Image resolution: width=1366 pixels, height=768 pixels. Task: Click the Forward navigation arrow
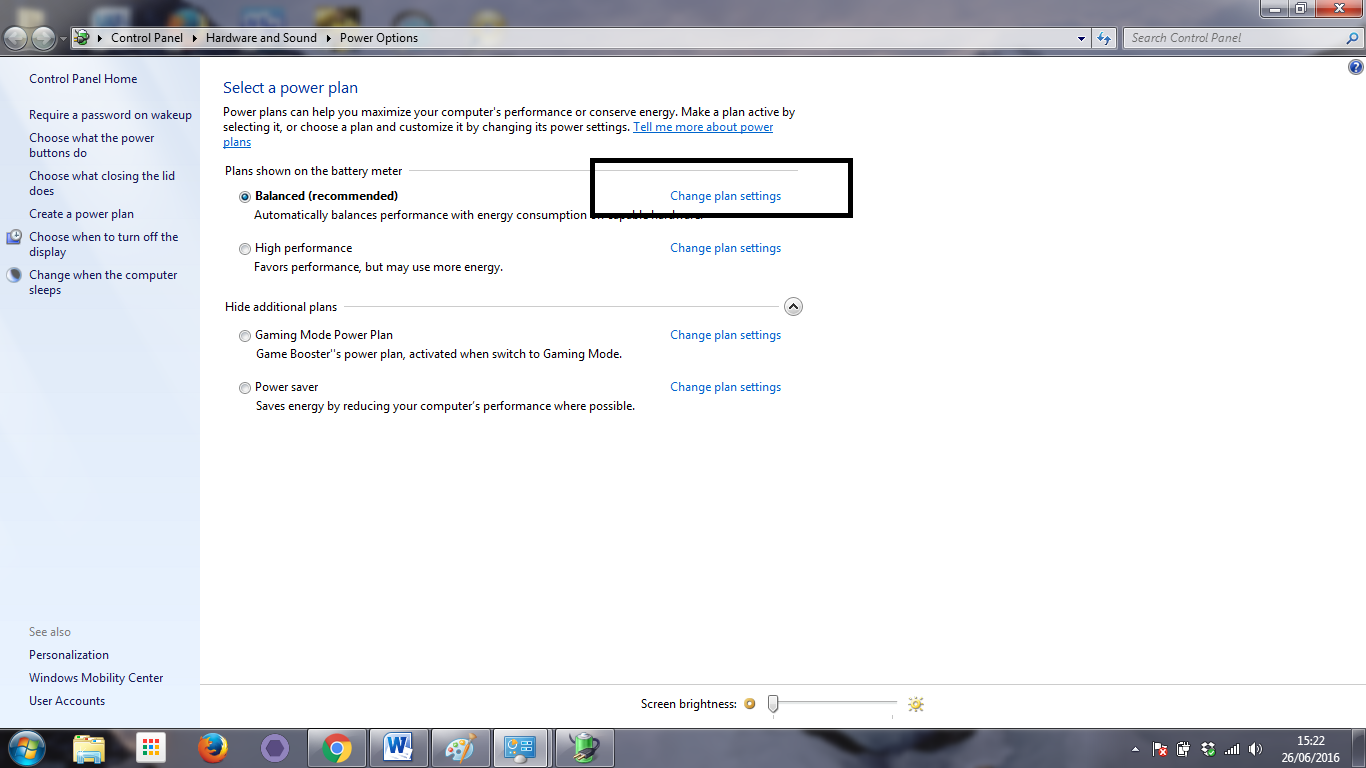click(x=44, y=38)
